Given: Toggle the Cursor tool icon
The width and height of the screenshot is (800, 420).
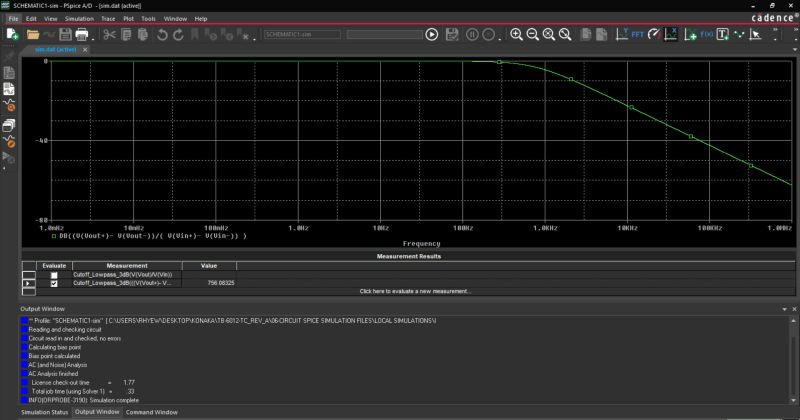Looking at the screenshot, I should point(756,35).
